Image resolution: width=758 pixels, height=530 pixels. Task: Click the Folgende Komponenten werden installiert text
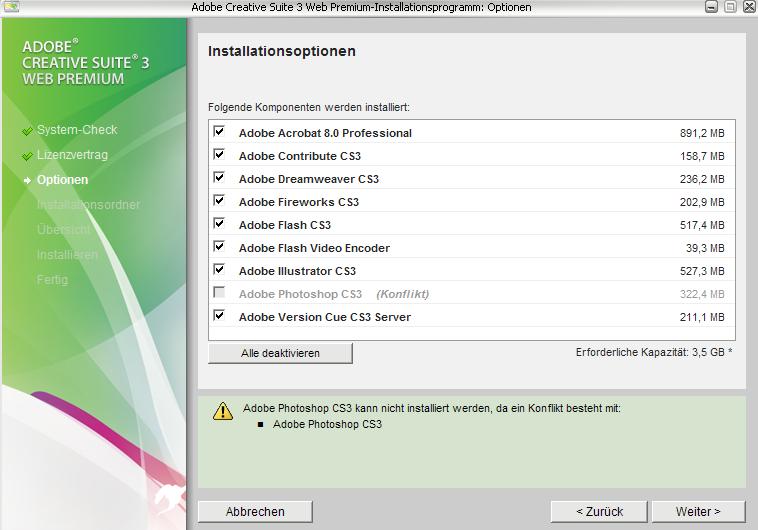309,107
